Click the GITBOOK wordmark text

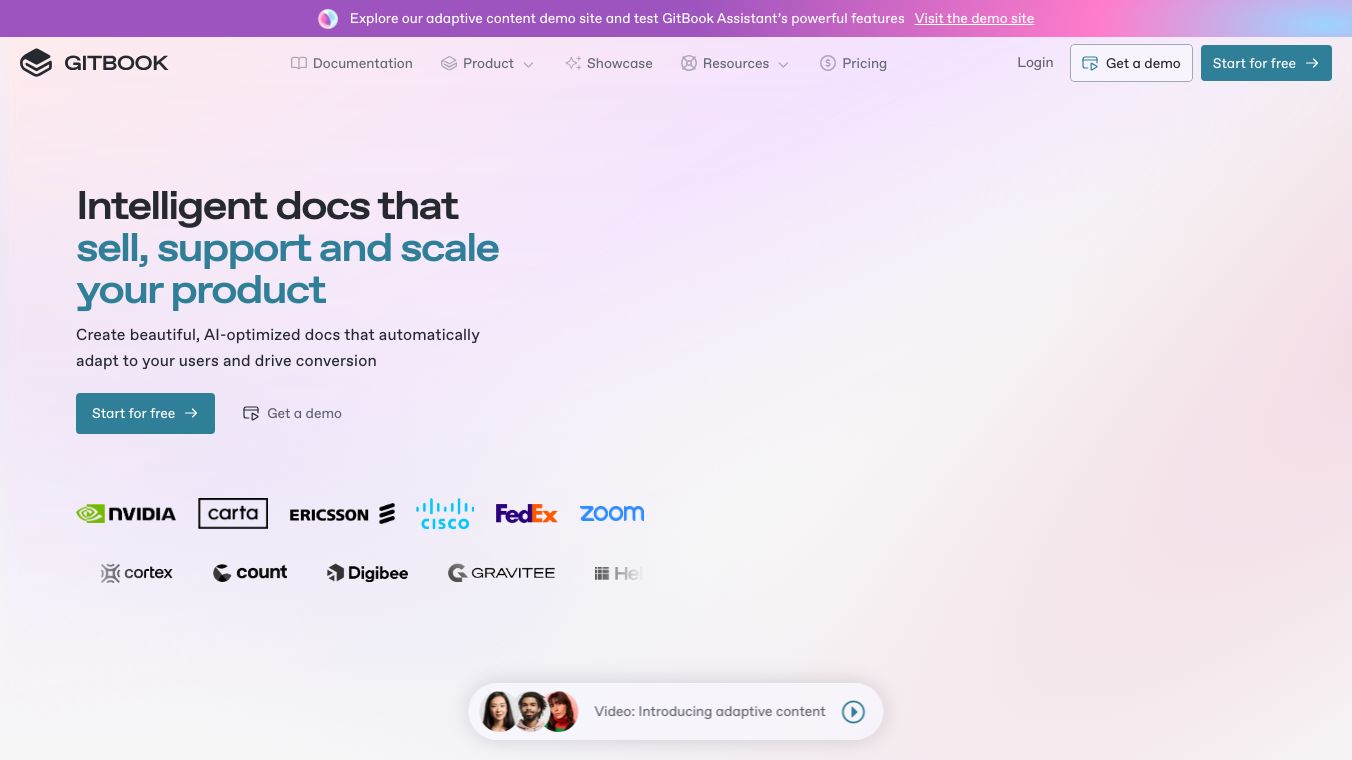point(116,63)
